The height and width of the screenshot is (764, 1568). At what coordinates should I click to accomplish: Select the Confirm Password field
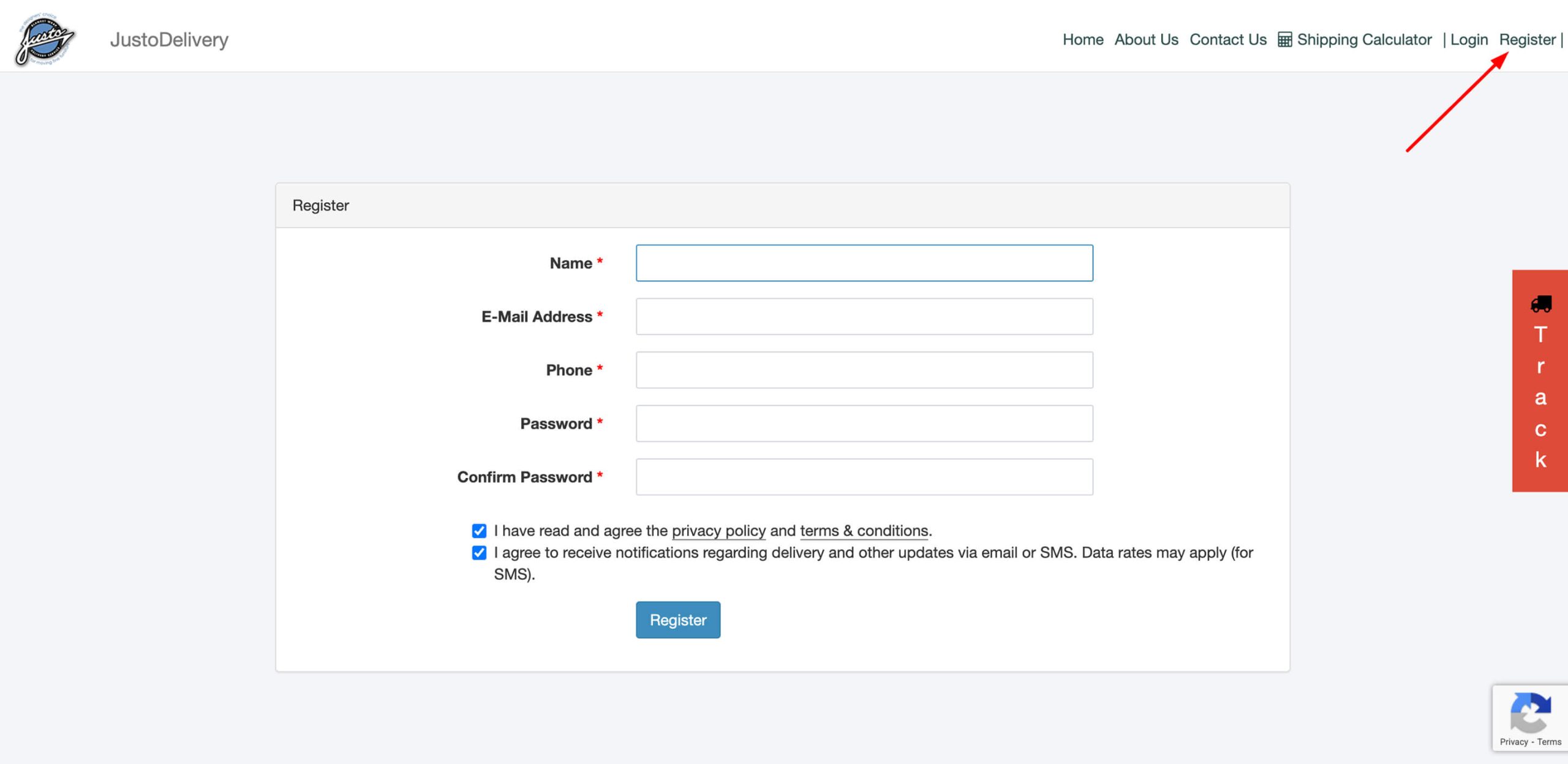[864, 477]
